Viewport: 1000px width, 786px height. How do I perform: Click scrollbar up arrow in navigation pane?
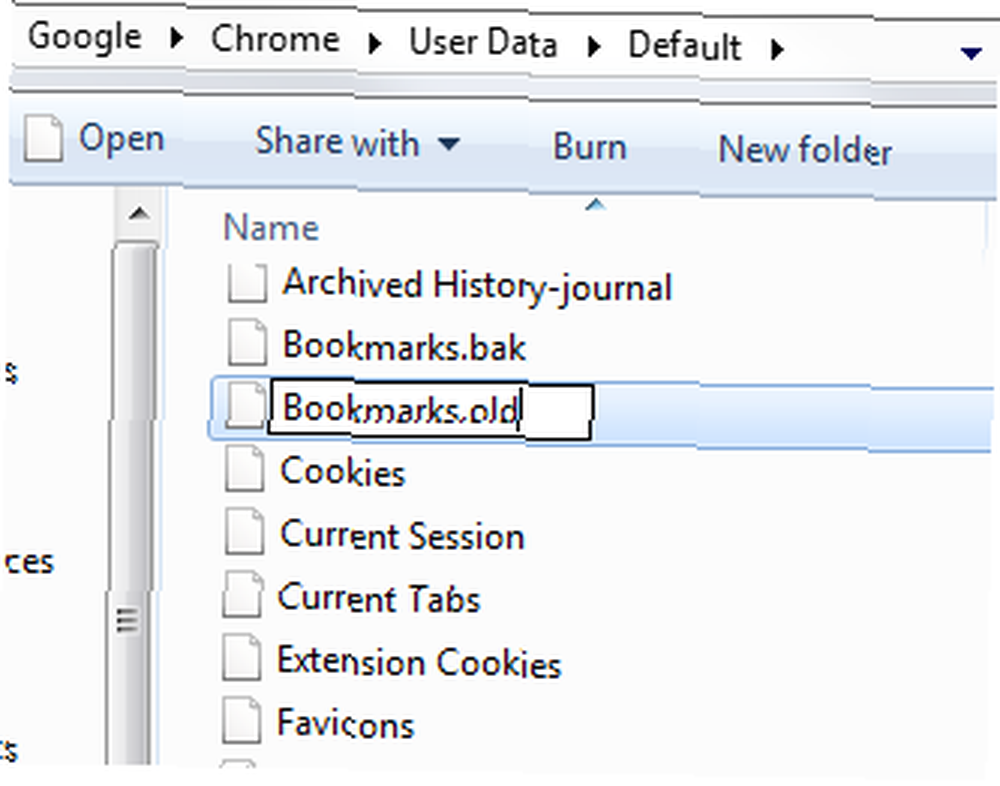click(139, 214)
